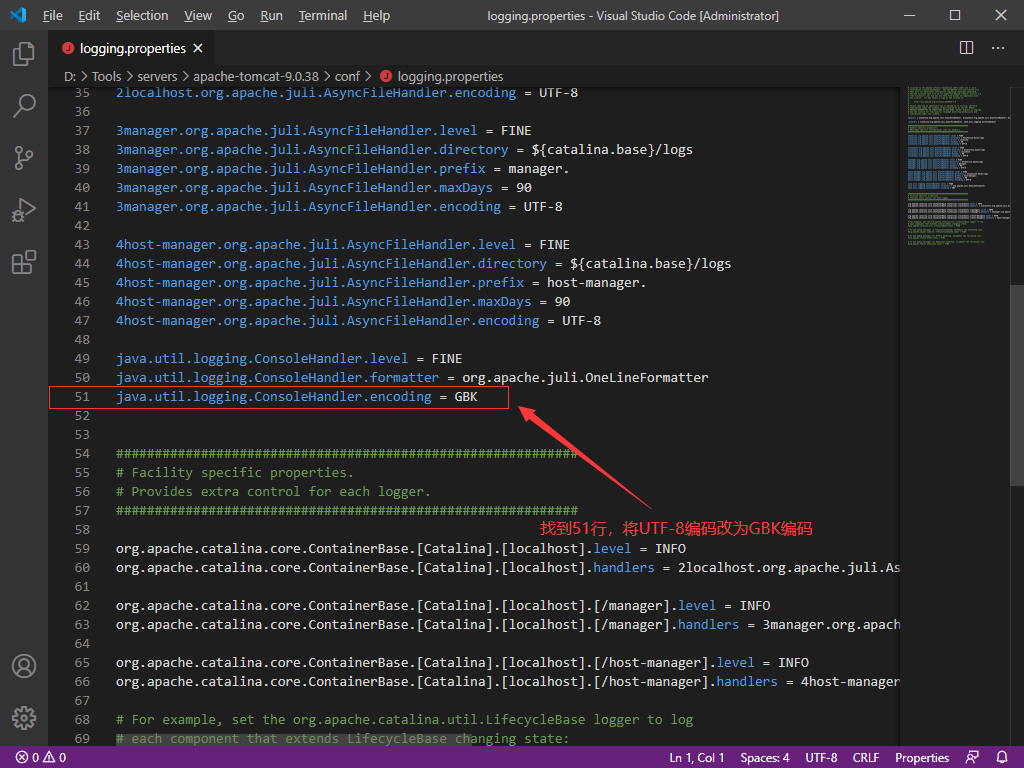This screenshot has height=768, width=1024.
Task: Open the Search view in activity bar
Action: click(x=24, y=106)
